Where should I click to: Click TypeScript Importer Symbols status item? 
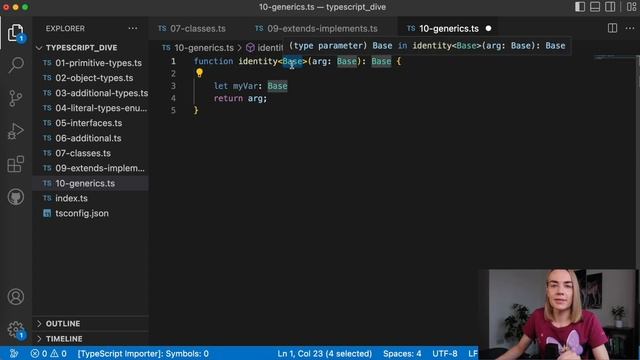143,353
